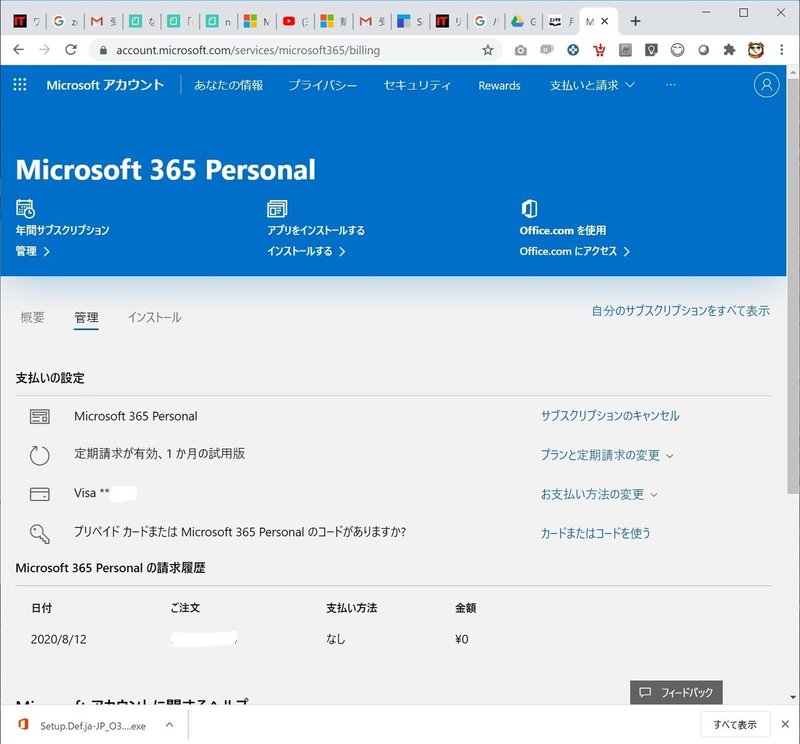This screenshot has height=744, width=800.
Task: Click the account profile avatar icon
Action: point(766,85)
